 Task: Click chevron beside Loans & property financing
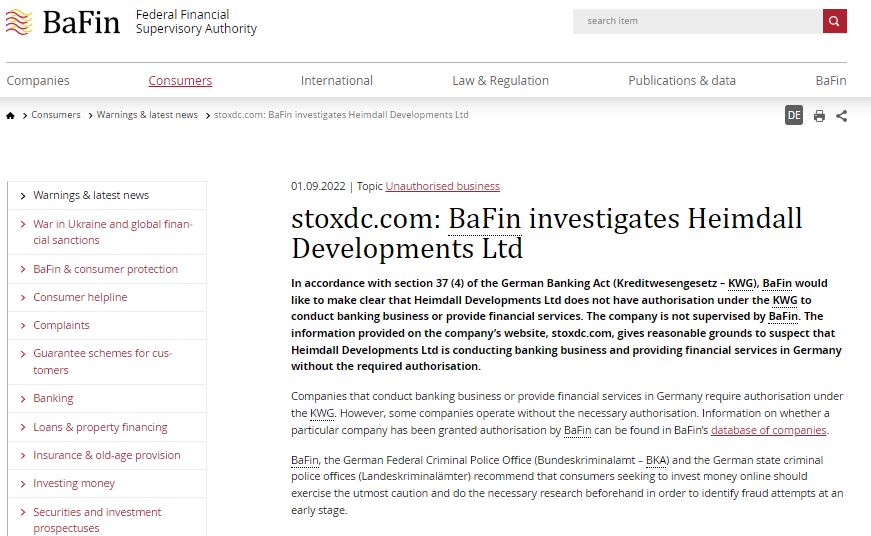23,427
